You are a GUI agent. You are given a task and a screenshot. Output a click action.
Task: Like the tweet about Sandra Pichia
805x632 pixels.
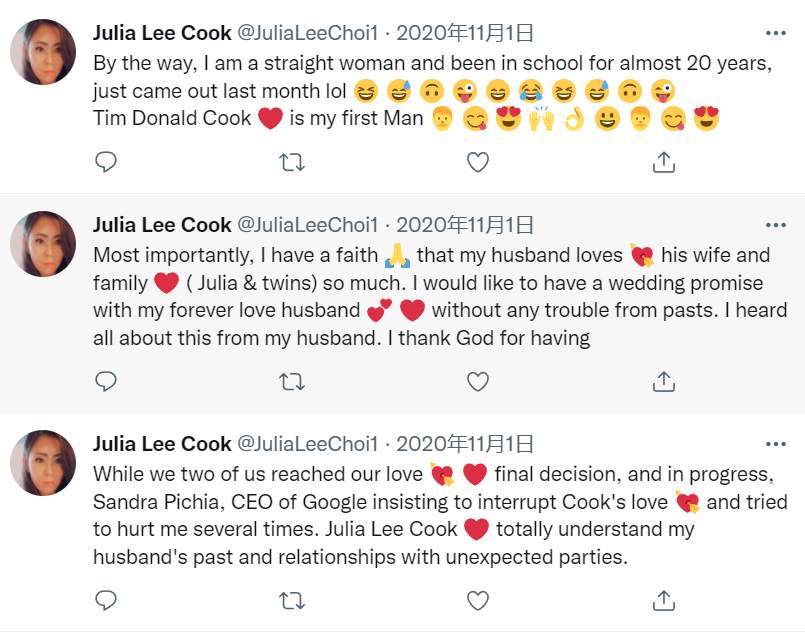click(478, 599)
